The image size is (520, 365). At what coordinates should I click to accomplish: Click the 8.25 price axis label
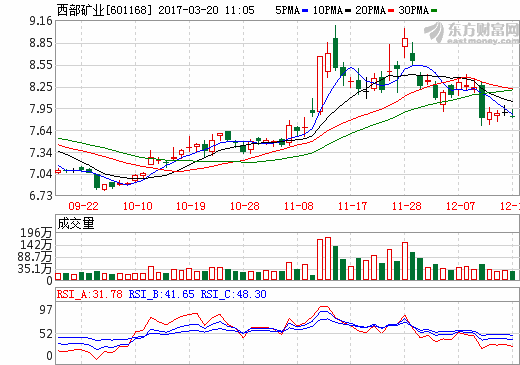(x=41, y=87)
